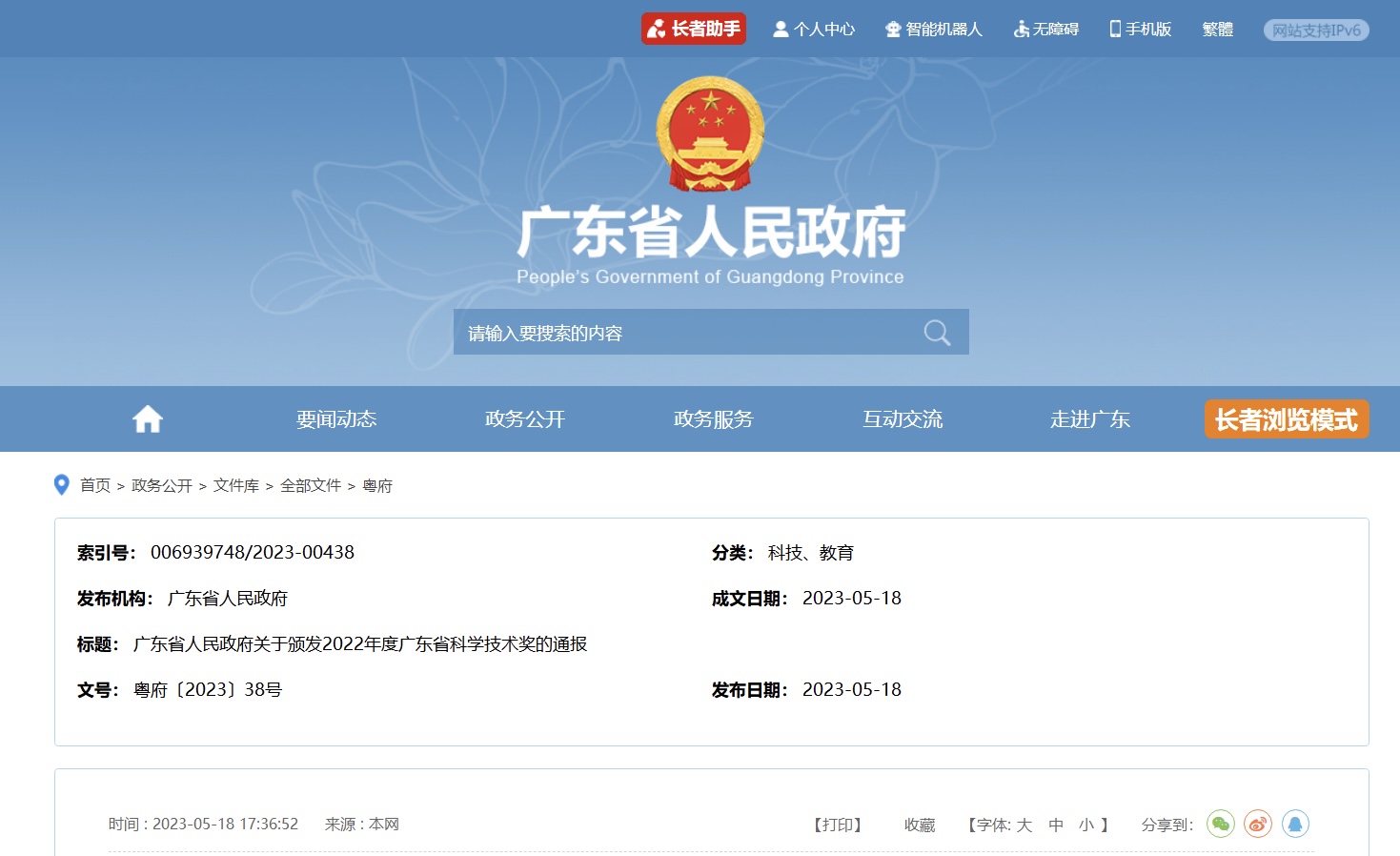Go to 走进广东 section
This screenshot has height=856, width=1400.
(1090, 419)
